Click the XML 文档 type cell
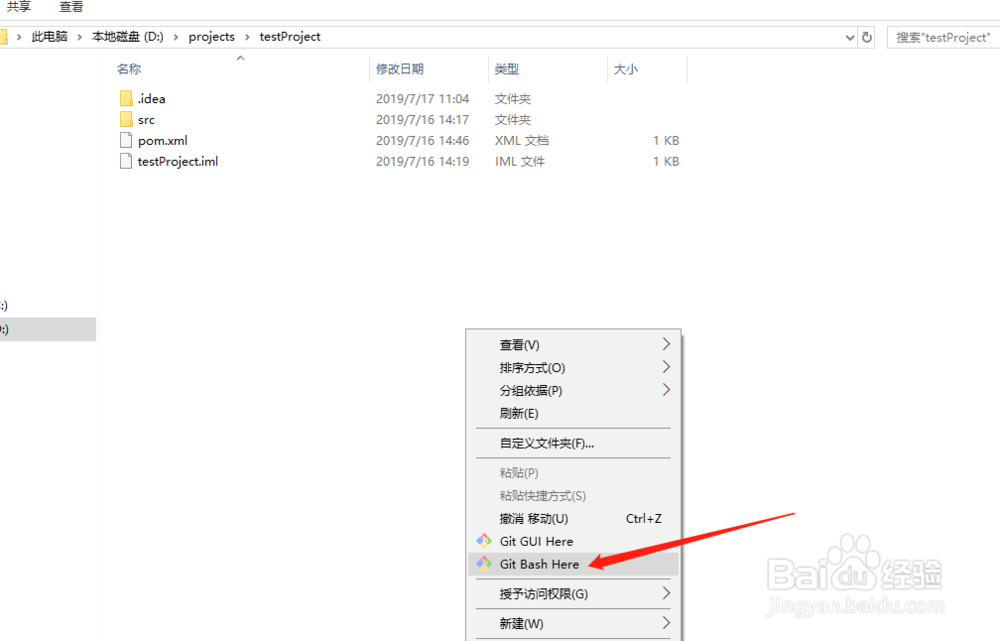This screenshot has width=1000, height=641. [522, 141]
